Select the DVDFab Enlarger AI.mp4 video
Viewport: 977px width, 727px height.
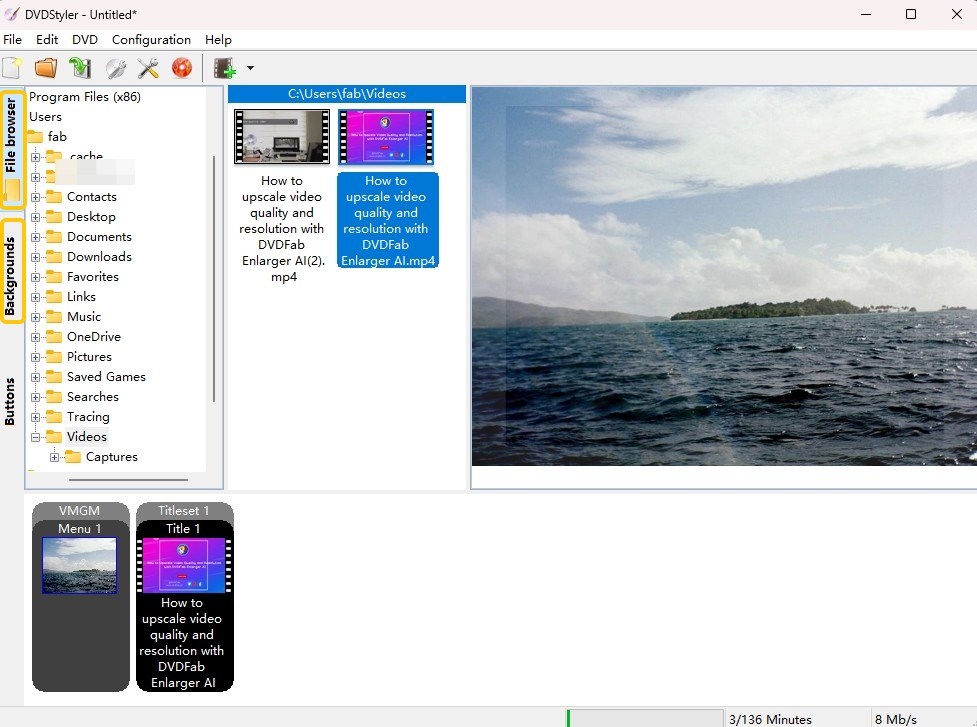coord(387,137)
